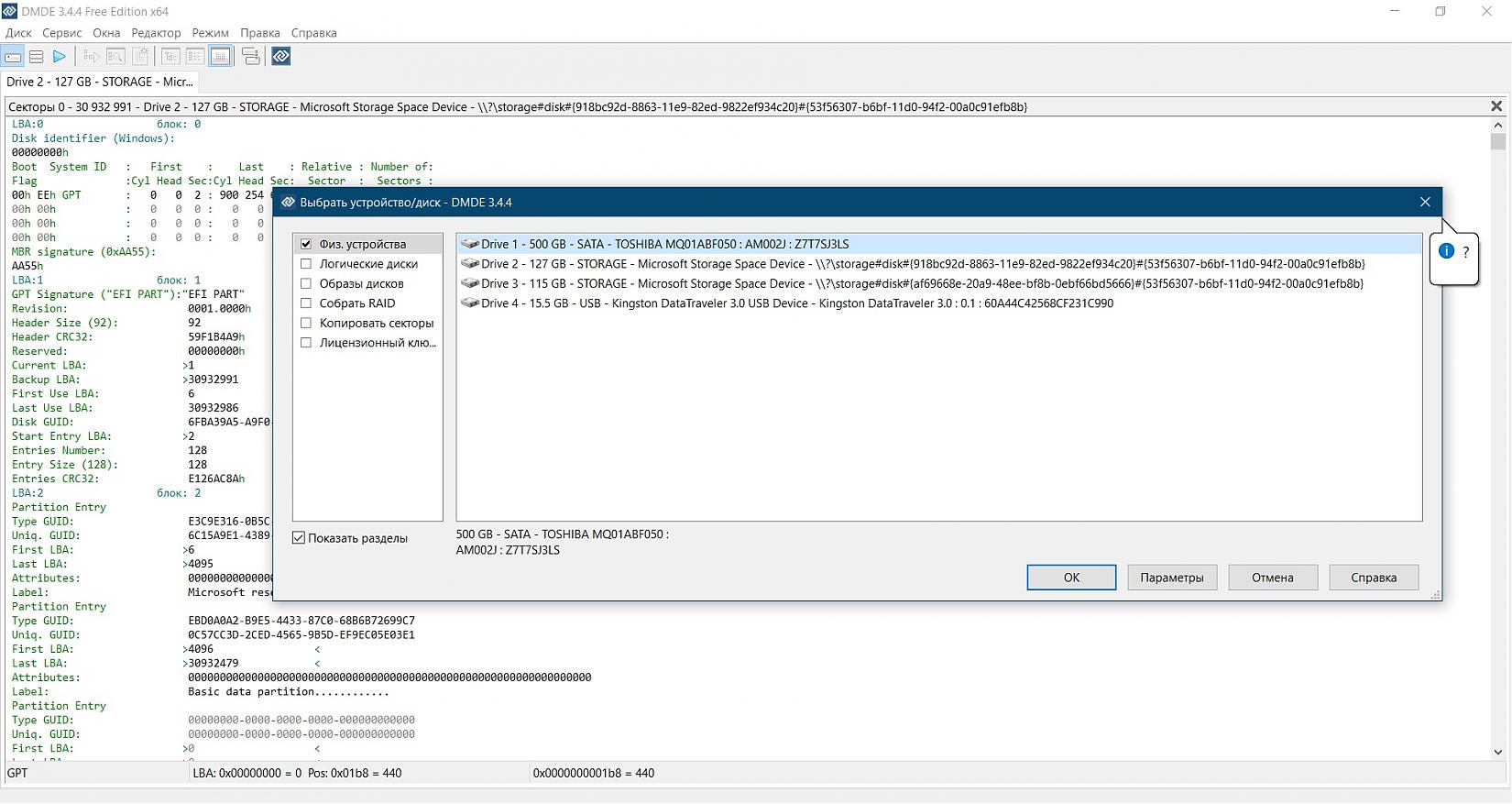Click the Basic data partition label value
Viewport: 1512px width, 804px height.
coord(288,692)
